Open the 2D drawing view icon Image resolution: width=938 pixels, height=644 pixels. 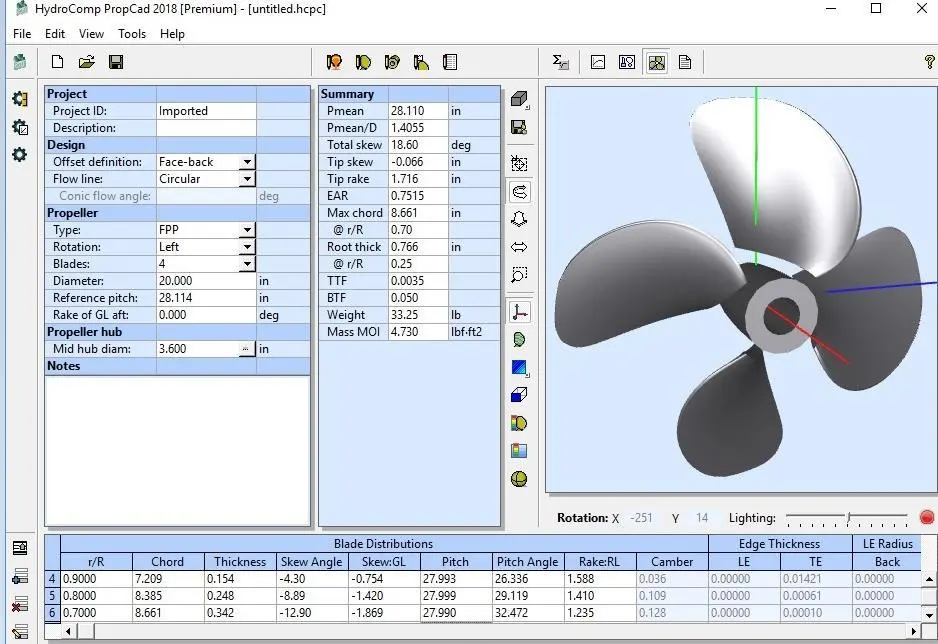[x=627, y=62]
